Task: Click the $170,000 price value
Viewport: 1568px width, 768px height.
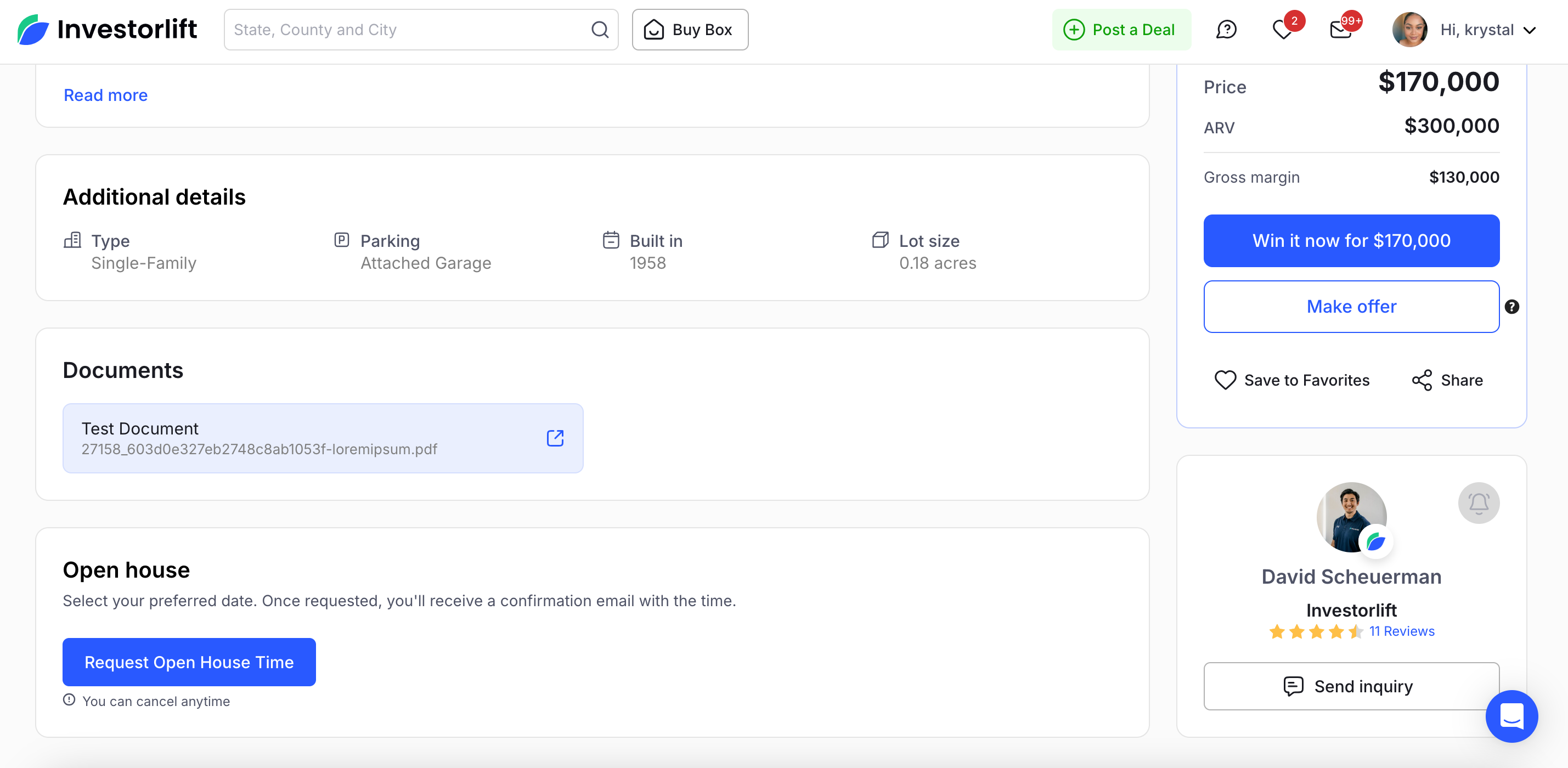Action: pos(1438,82)
